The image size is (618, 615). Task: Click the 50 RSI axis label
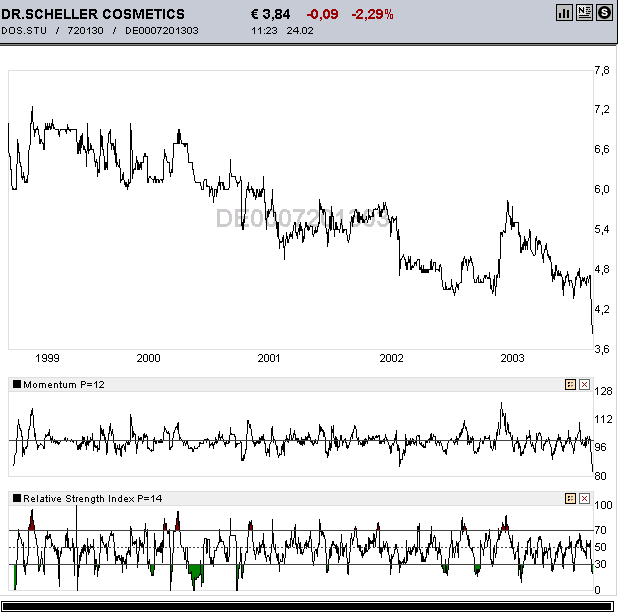tap(600, 547)
